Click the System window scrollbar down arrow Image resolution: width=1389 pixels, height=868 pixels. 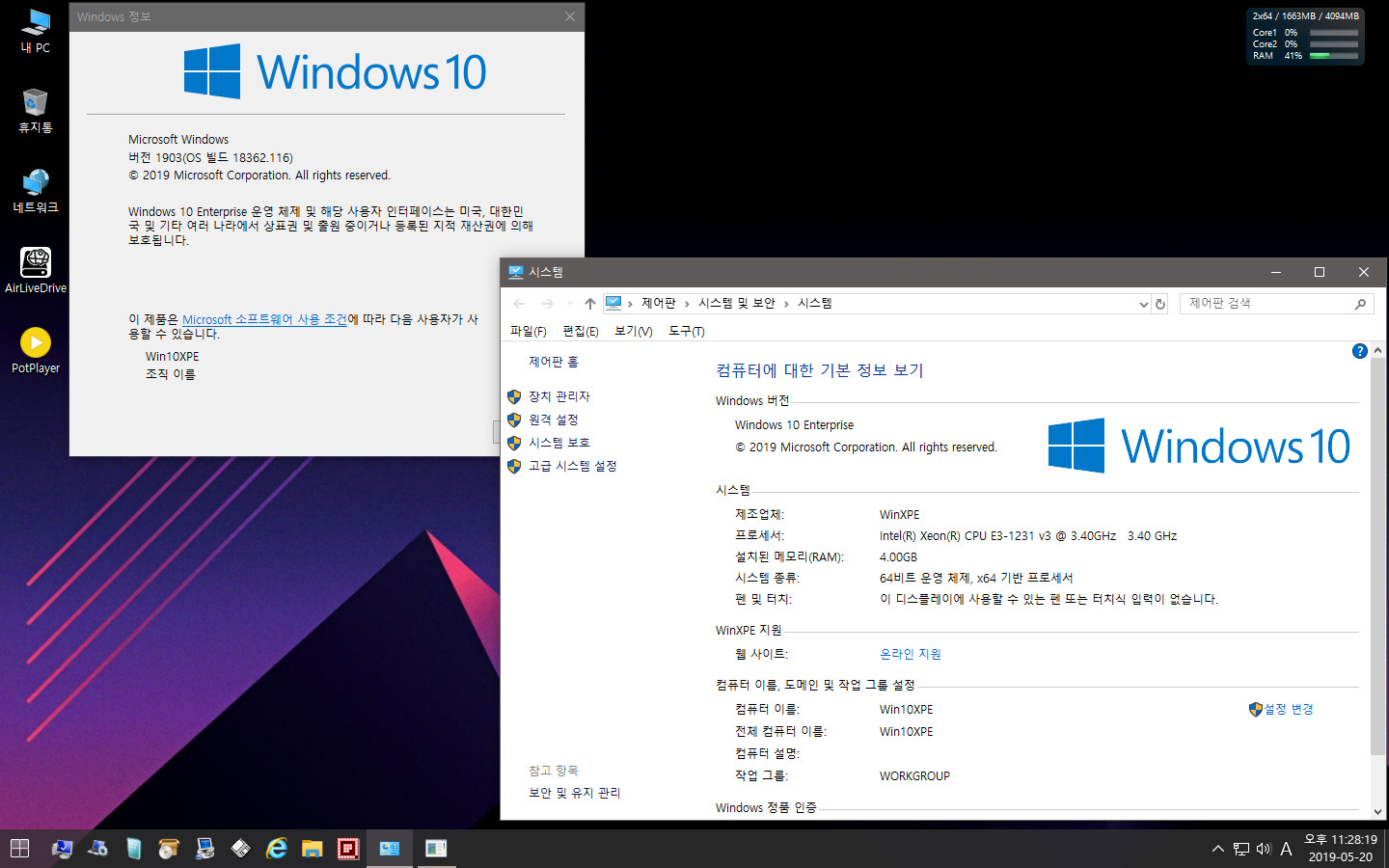pyautogui.click(x=1377, y=812)
